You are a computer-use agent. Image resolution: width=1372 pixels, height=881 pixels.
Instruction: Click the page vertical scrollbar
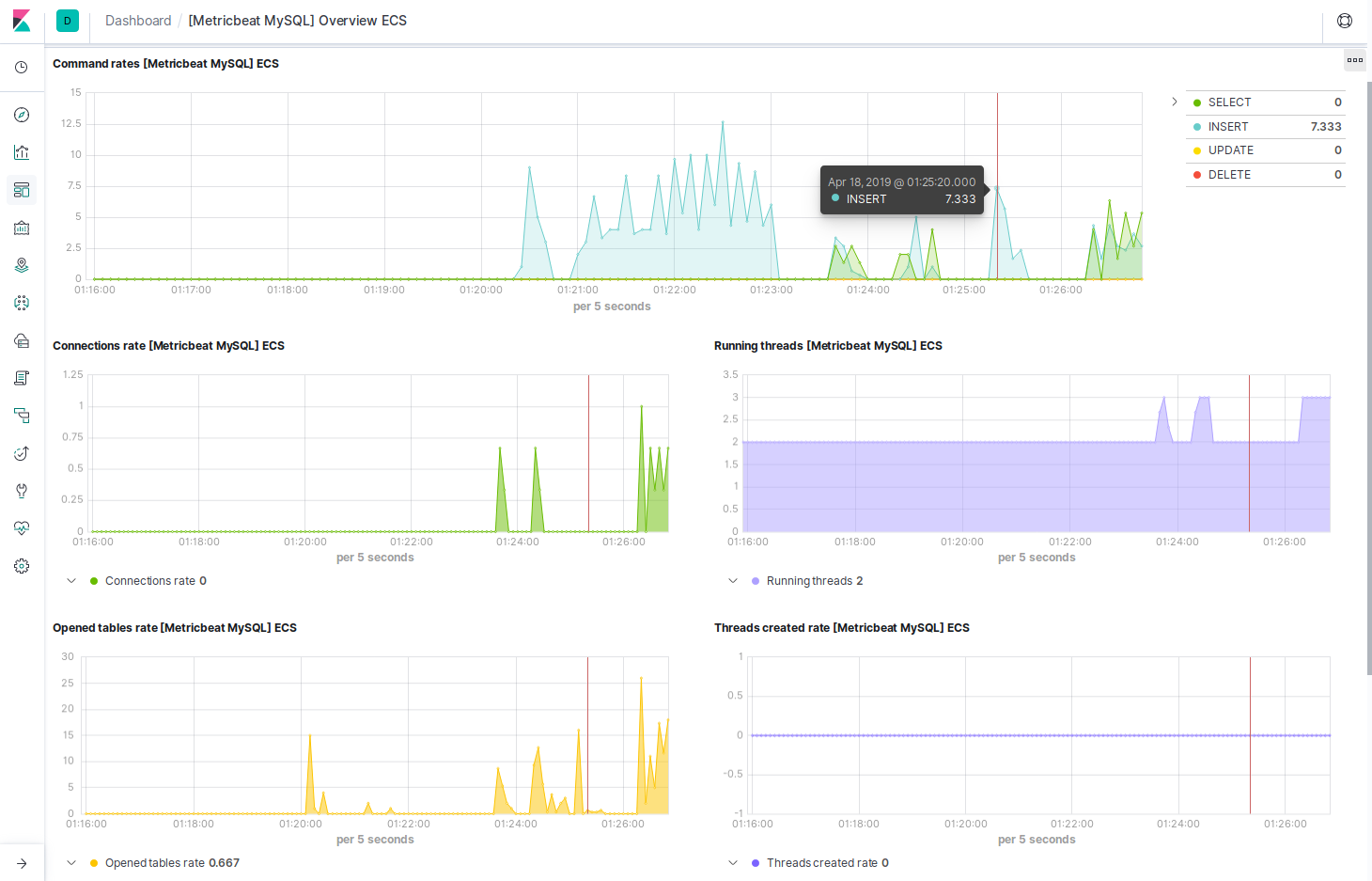(1369, 376)
